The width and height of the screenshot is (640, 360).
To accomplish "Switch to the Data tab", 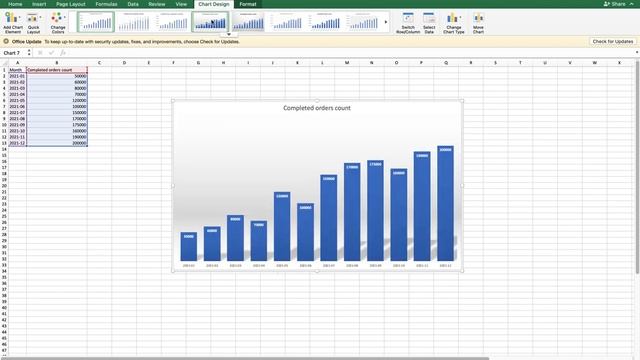I will tap(133, 4).
